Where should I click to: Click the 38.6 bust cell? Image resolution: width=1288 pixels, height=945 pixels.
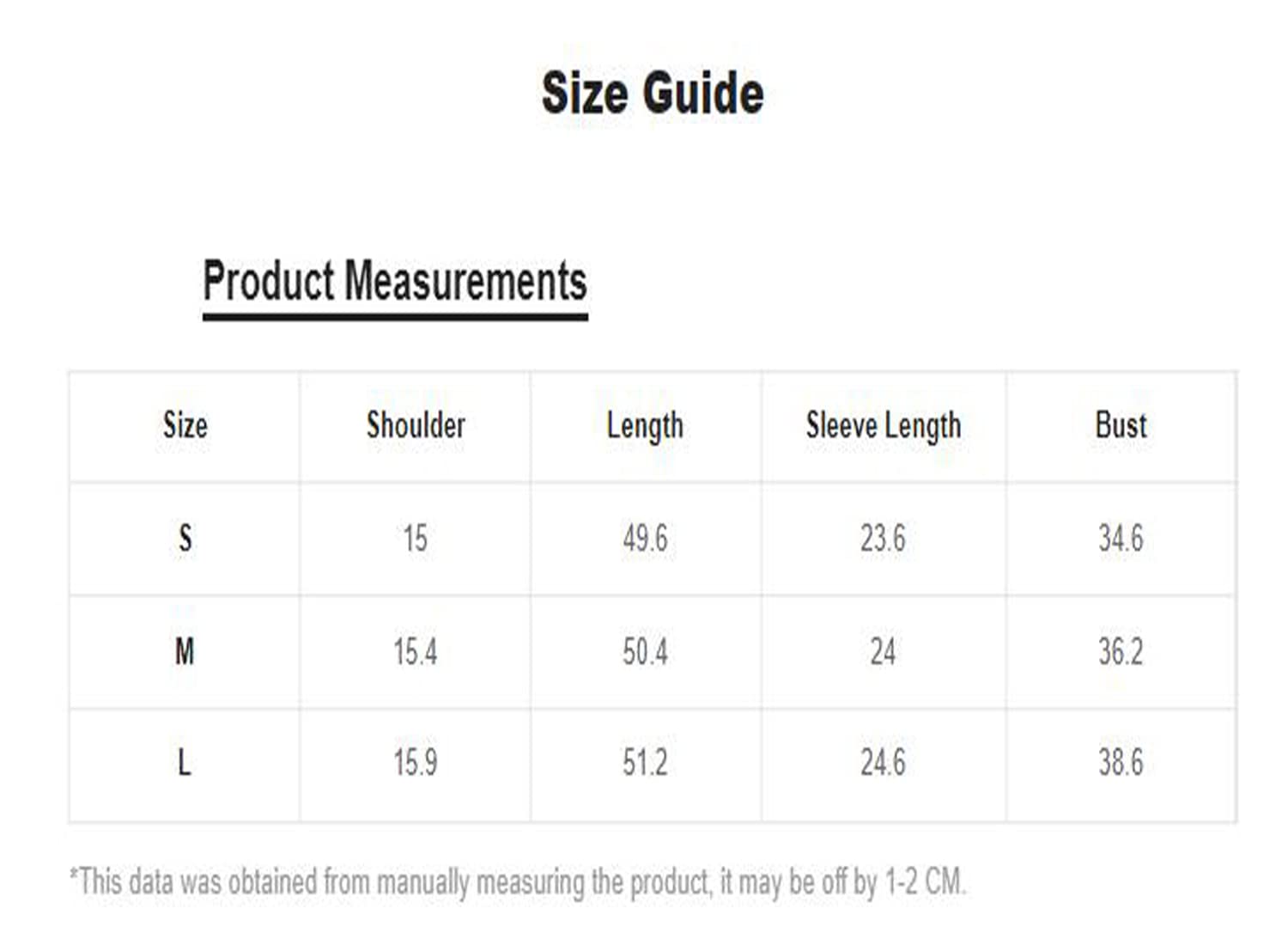pyautogui.click(x=1121, y=763)
